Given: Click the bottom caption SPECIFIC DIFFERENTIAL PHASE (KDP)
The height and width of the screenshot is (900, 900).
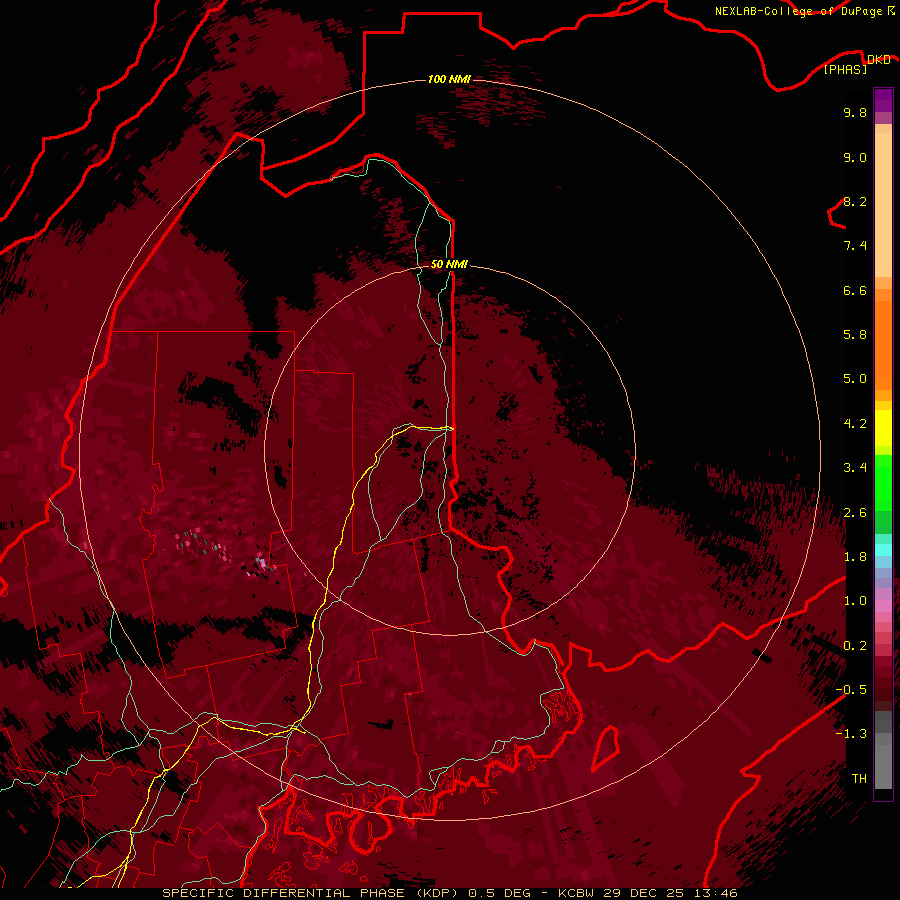Looking at the screenshot, I should 311,893.
